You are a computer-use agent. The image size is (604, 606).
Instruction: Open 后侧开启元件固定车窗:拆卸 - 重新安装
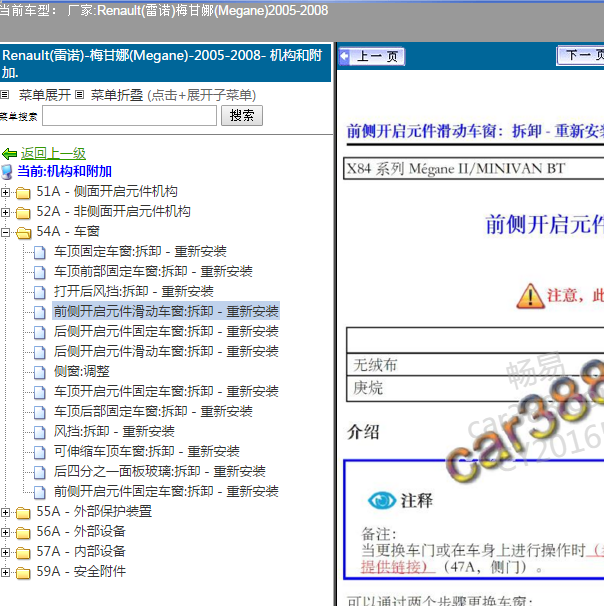[x=166, y=332]
